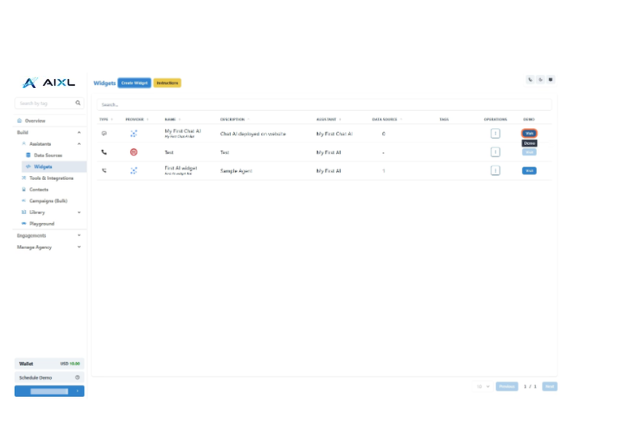
Task: Click the search magnifier icon in the sidebar
Action: tap(78, 103)
